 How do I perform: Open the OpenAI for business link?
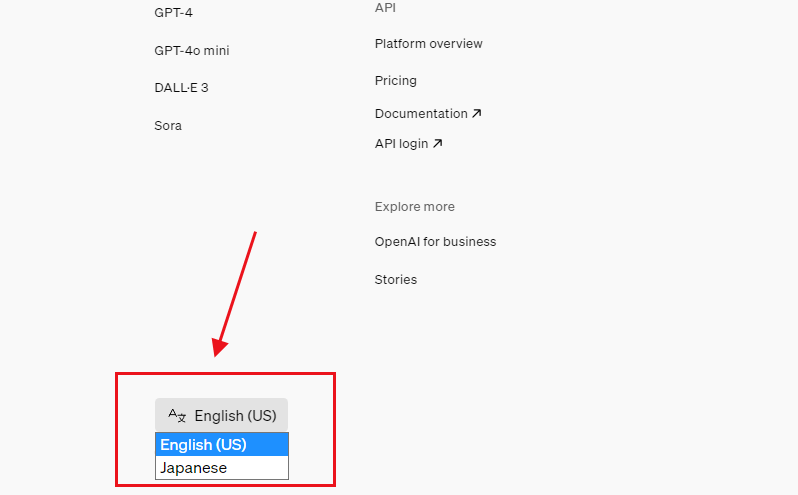coord(435,242)
